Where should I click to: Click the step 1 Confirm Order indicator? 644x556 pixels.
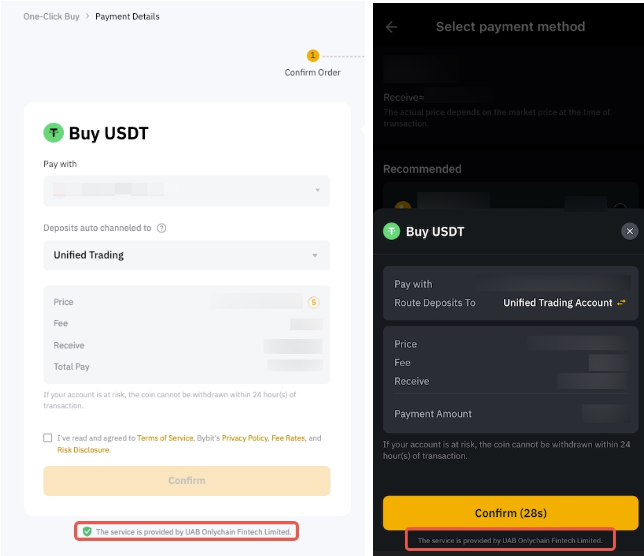pyautogui.click(x=313, y=56)
